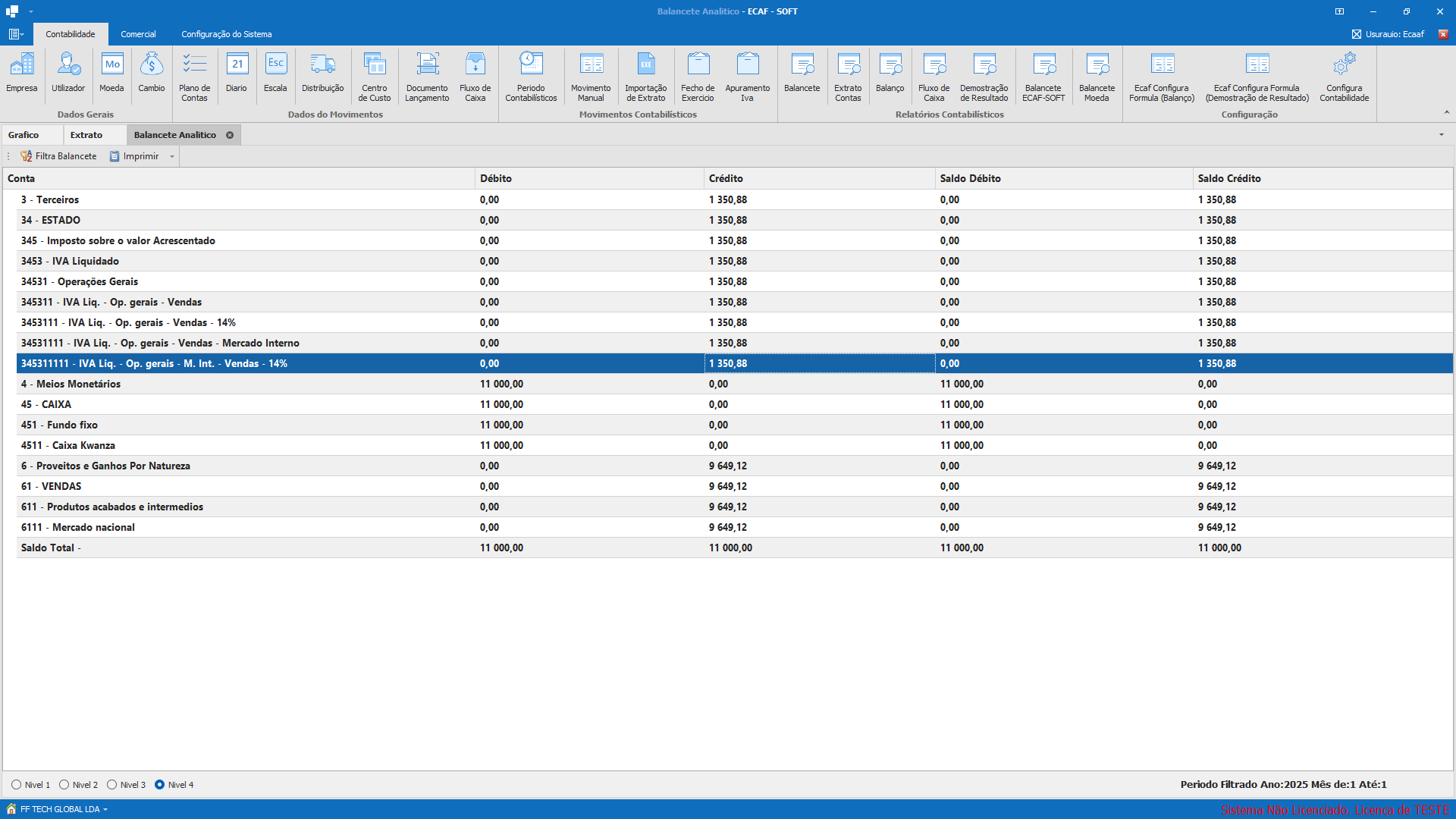
Task: Select the Nivel 1 radio button
Action: point(17,785)
